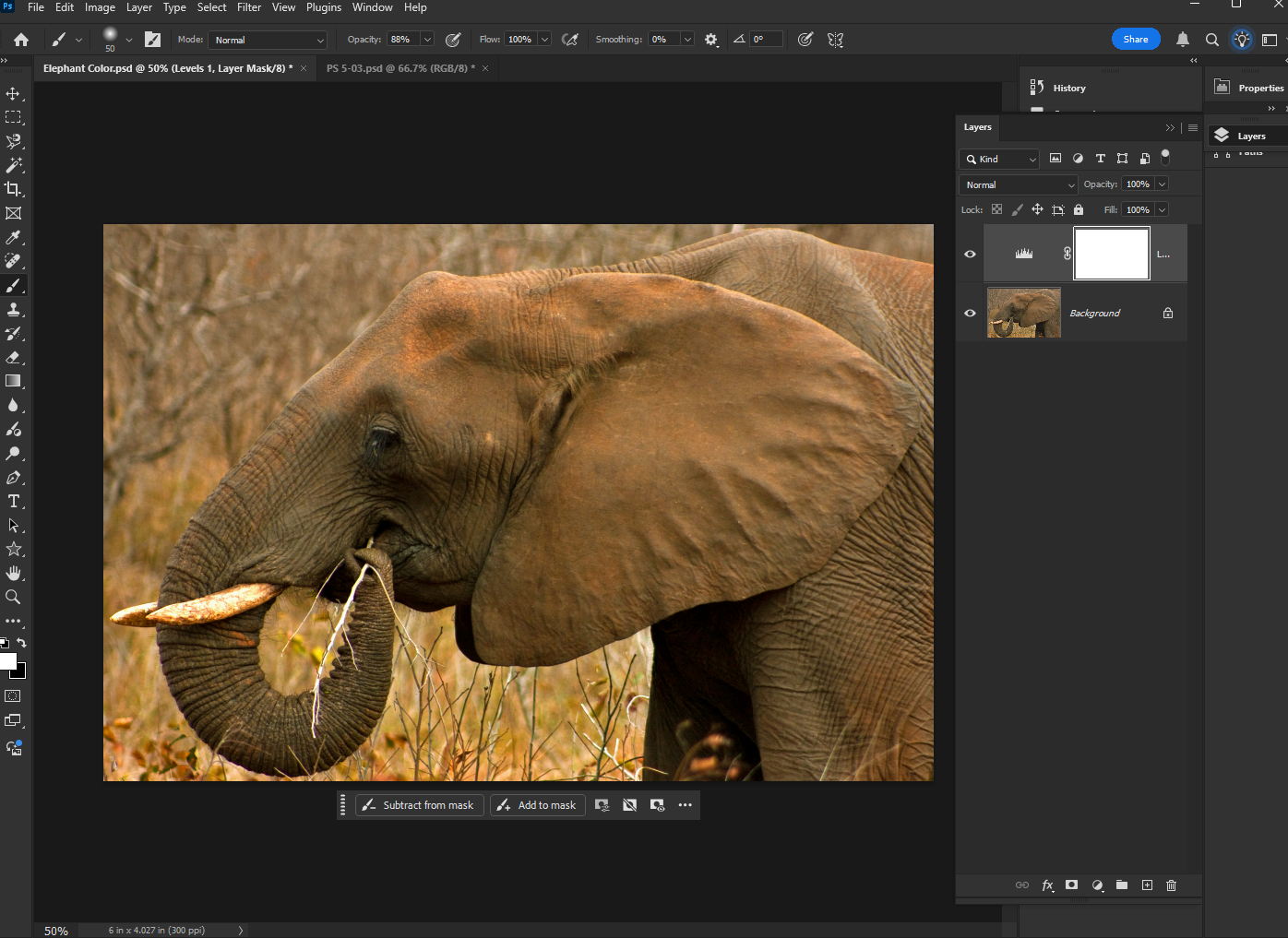This screenshot has height=938, width=1288.
Task: Select the Crop tool
Action: click(x=13, y=189)
